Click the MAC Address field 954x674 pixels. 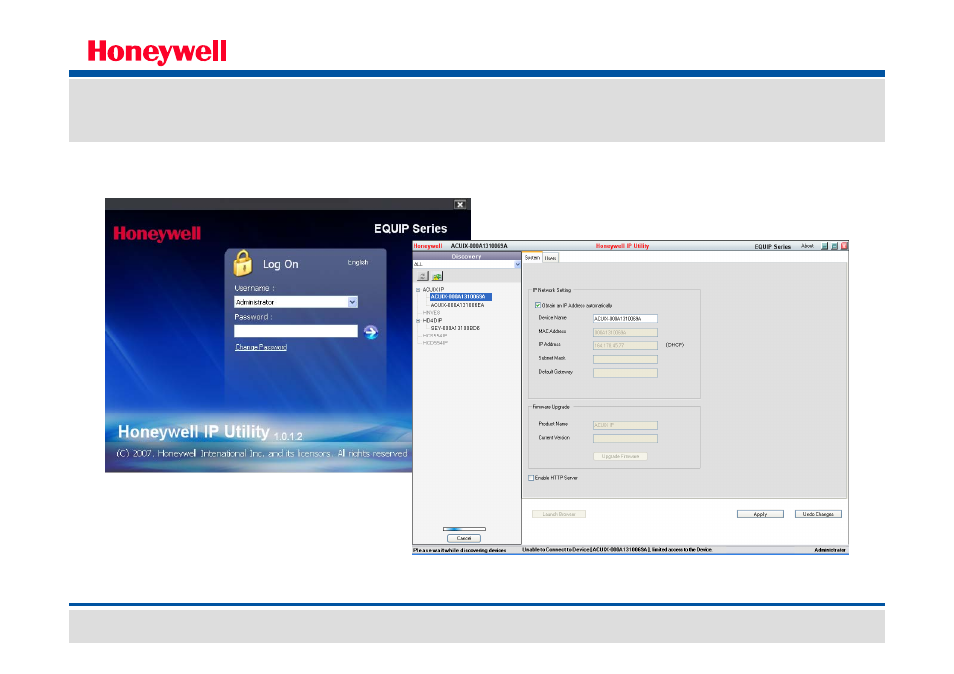click(625, 333)
